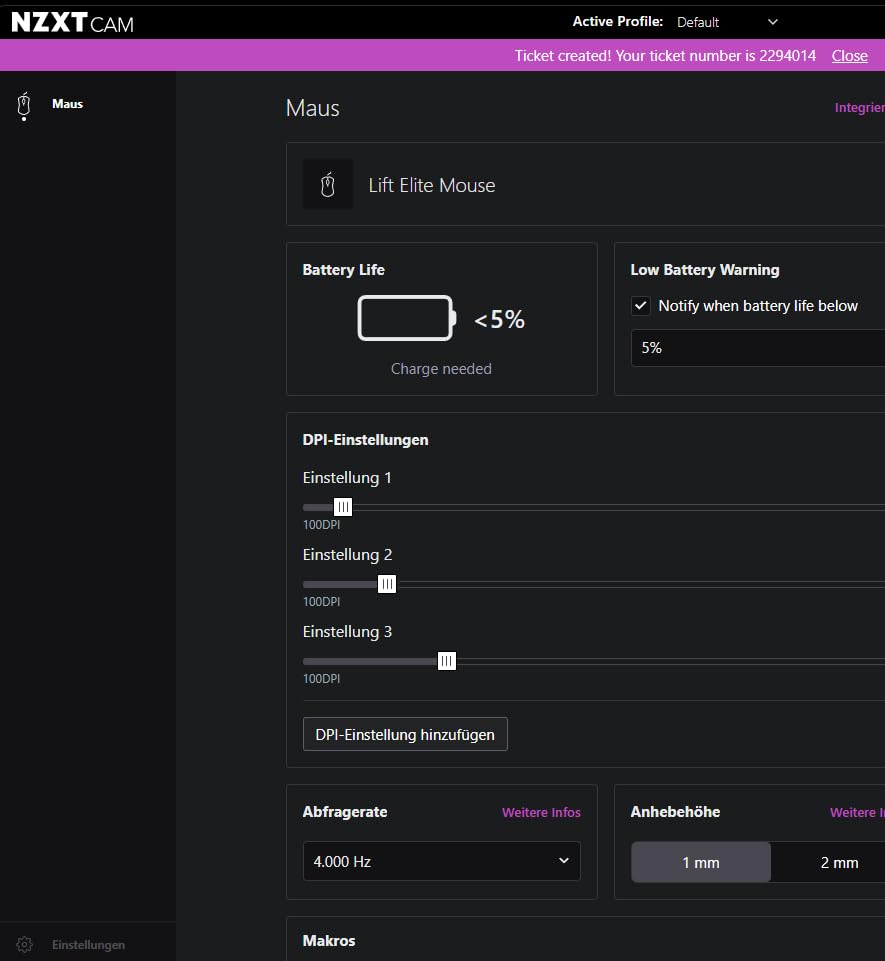885x961 pixels.
Task: Open Einstellungen gear icon
Action: (25, 944)
